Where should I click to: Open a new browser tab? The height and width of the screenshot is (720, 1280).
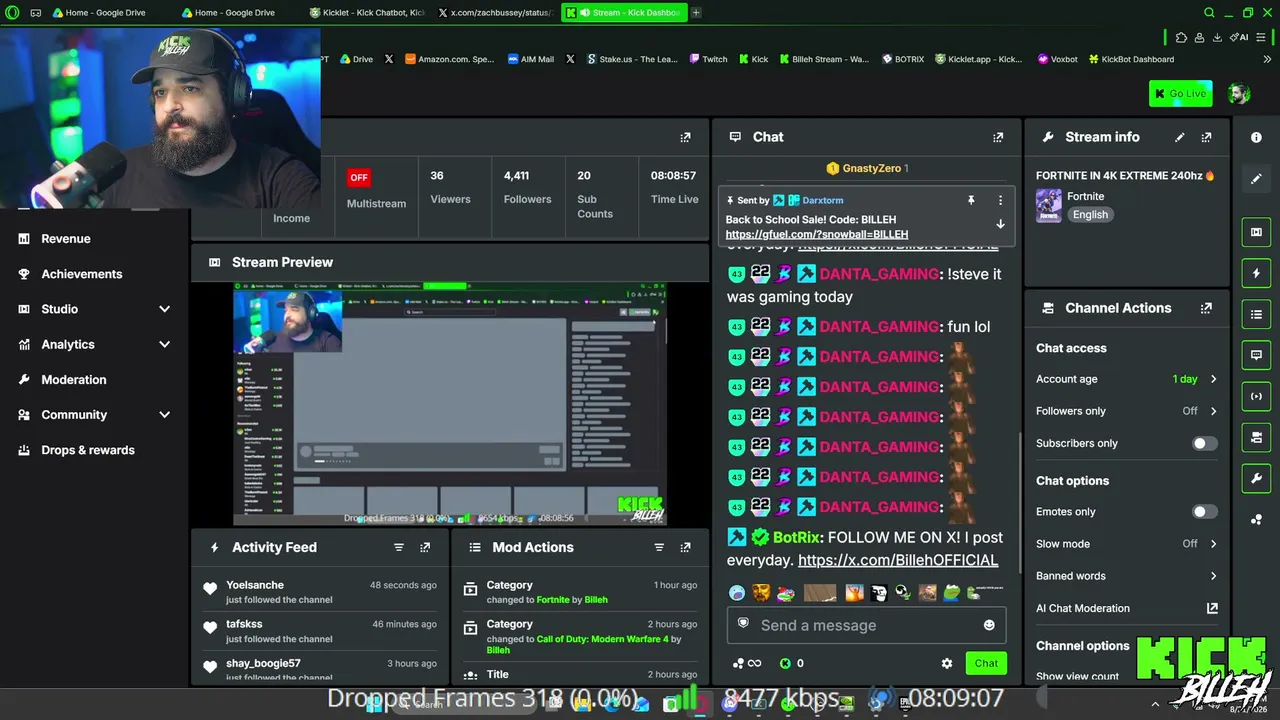[x=696, y=13]
